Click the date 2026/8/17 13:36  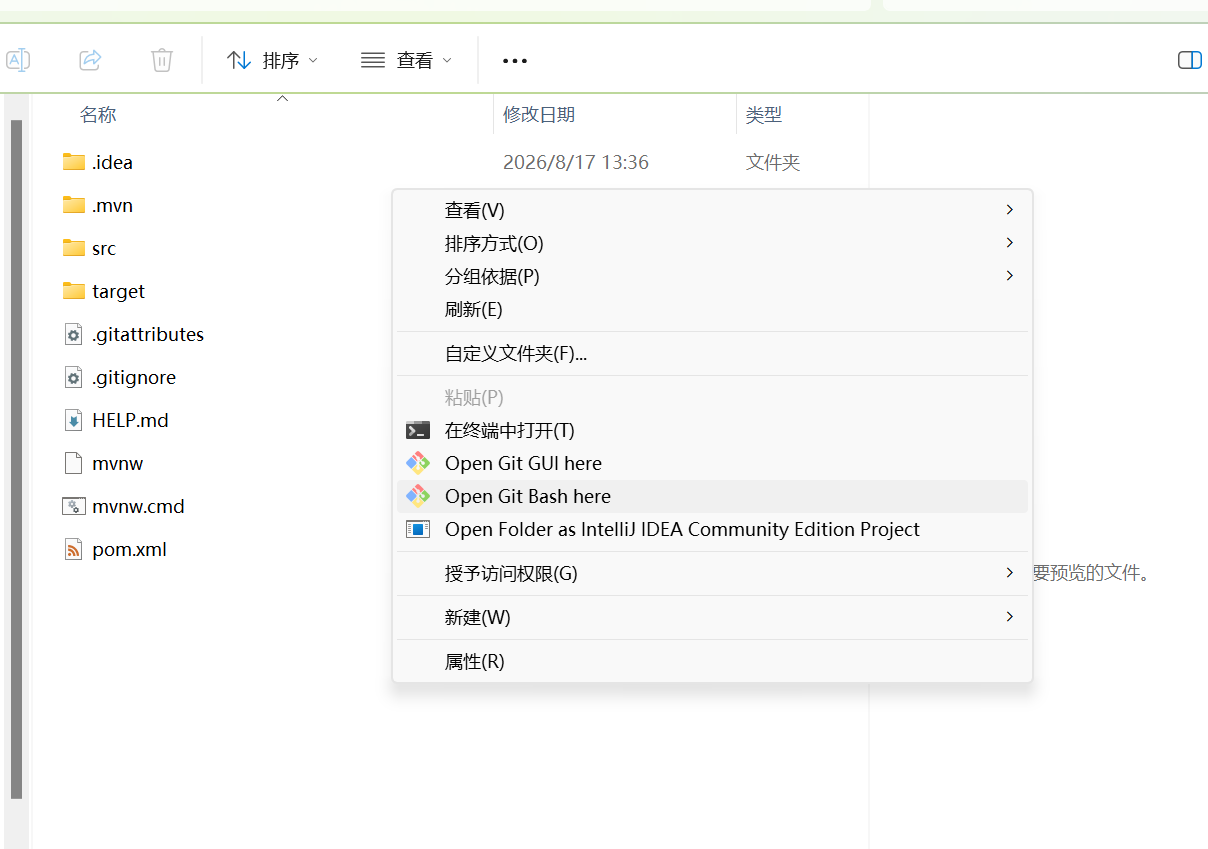click(x=576, y=162)
